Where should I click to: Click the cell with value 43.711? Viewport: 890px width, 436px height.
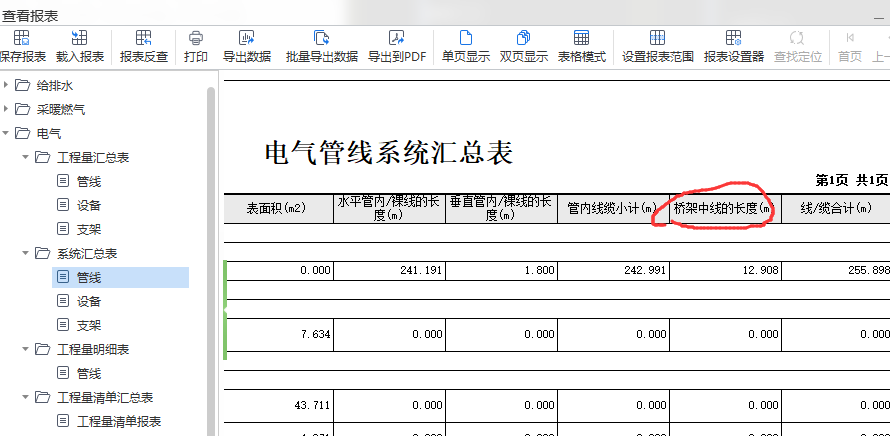click(279, 405)
